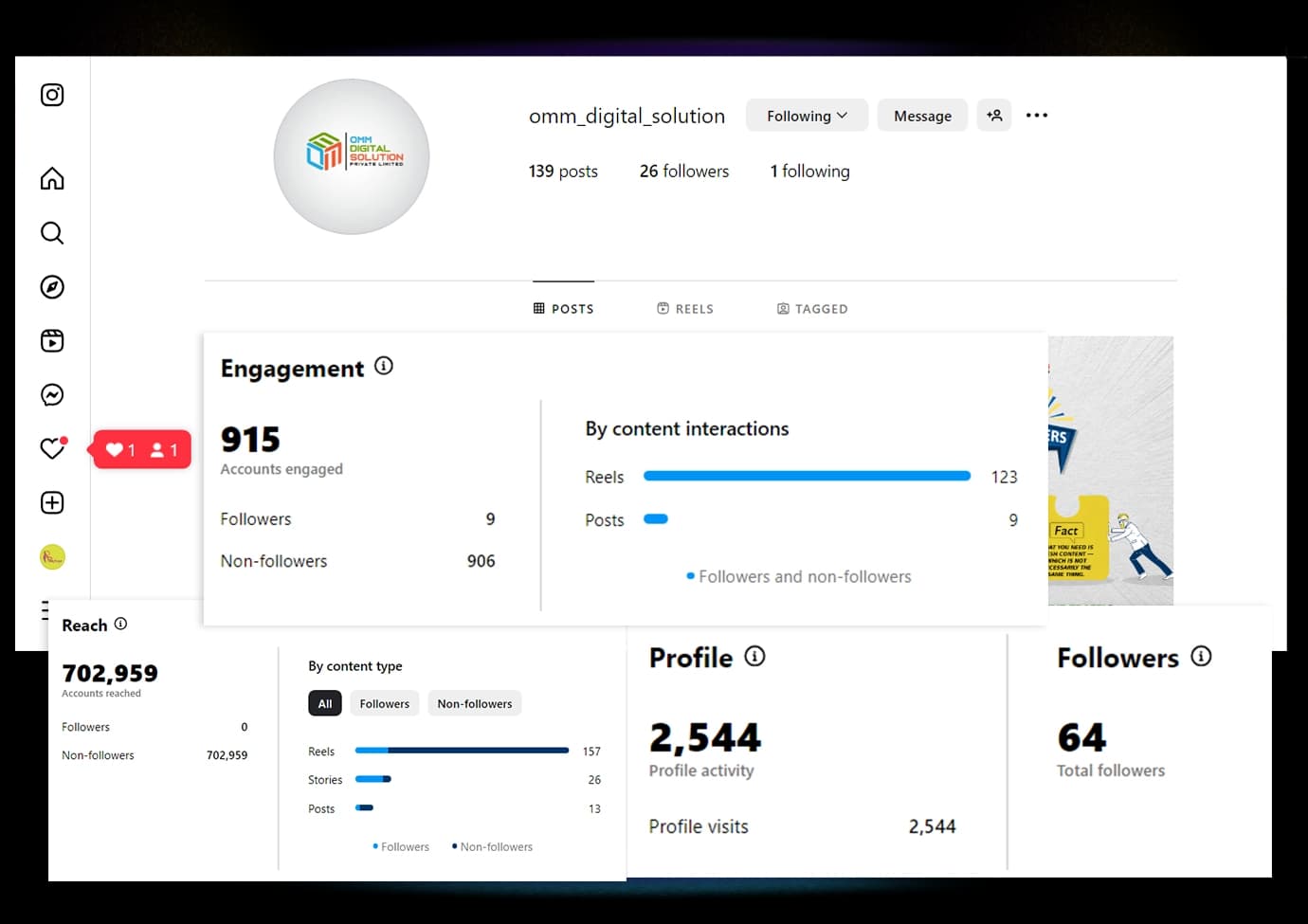Click the Engagement info icon

pyautogui.click(x=384, y=366)
